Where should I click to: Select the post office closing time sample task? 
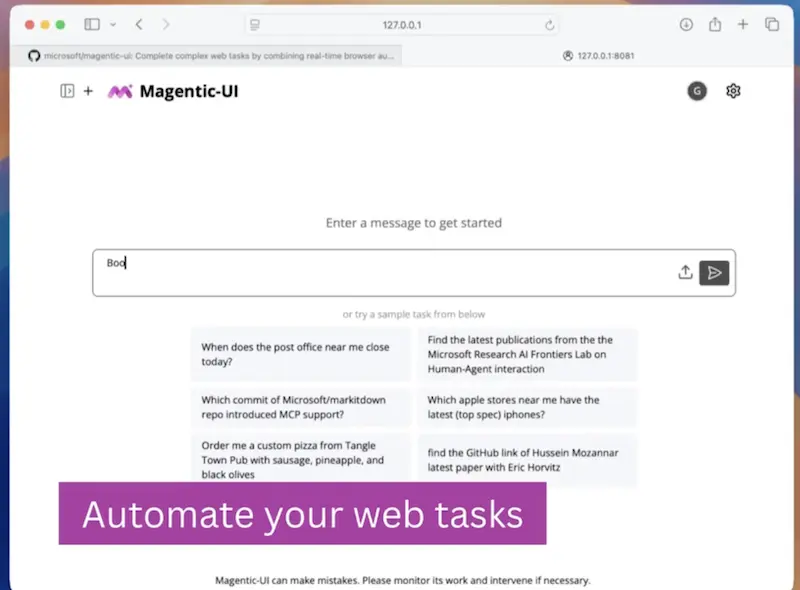click(301, 354)
